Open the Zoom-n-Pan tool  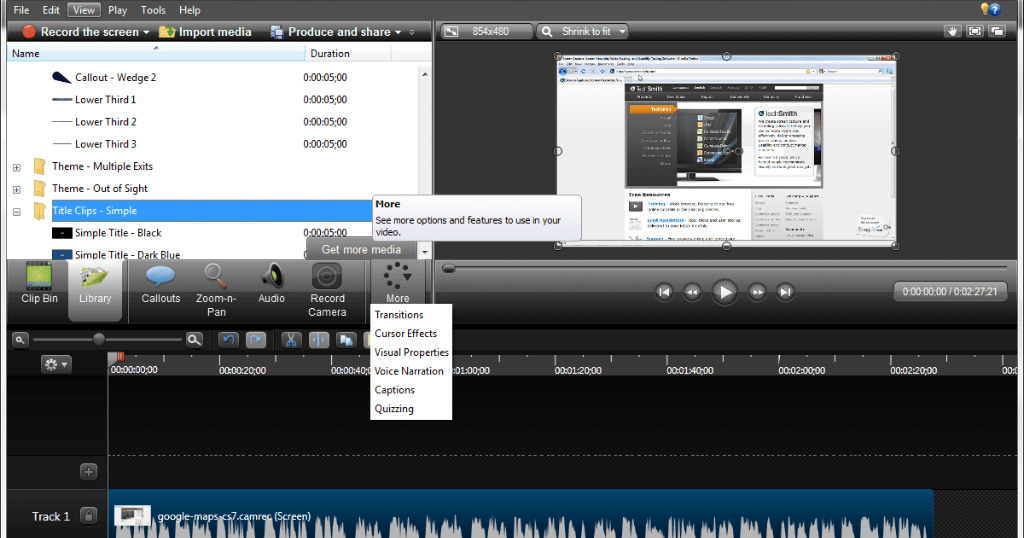(x=216, y=291)
